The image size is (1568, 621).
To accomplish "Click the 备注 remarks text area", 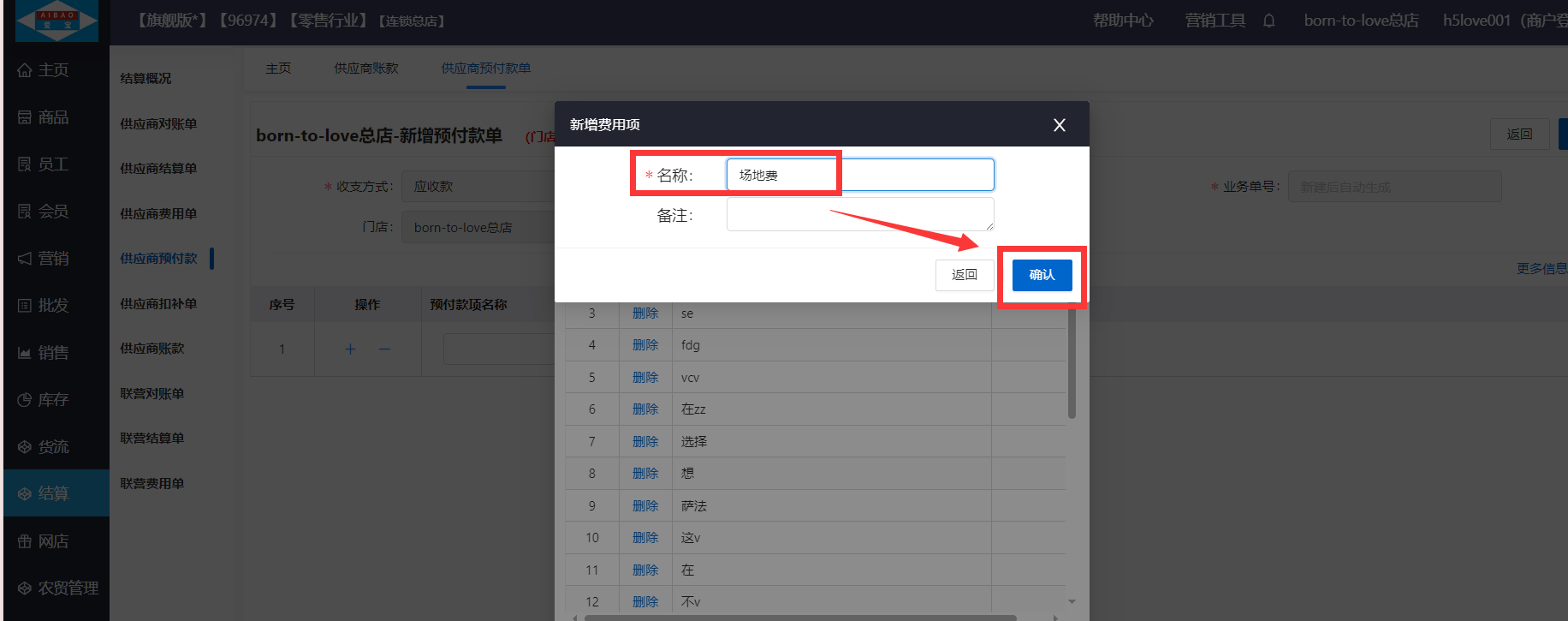I will (x=859, y=214).
